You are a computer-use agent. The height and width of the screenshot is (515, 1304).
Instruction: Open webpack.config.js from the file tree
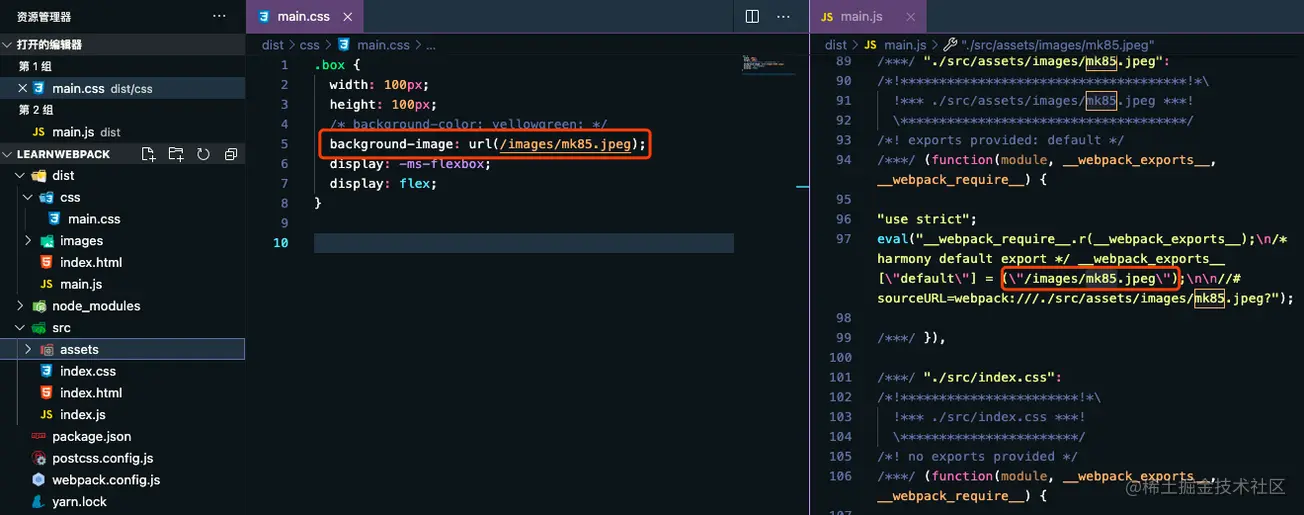click(x=106, y=480)
